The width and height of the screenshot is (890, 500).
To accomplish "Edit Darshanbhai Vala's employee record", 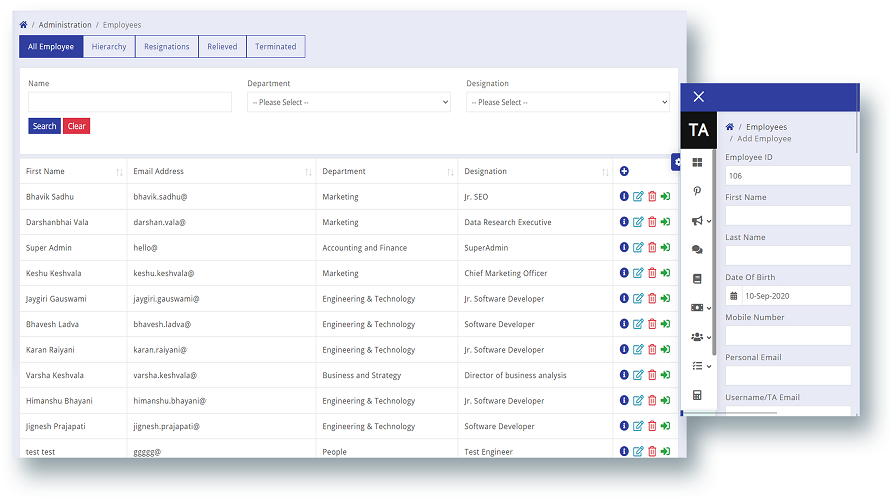I will pyautogui.click(x=638, y=221).
